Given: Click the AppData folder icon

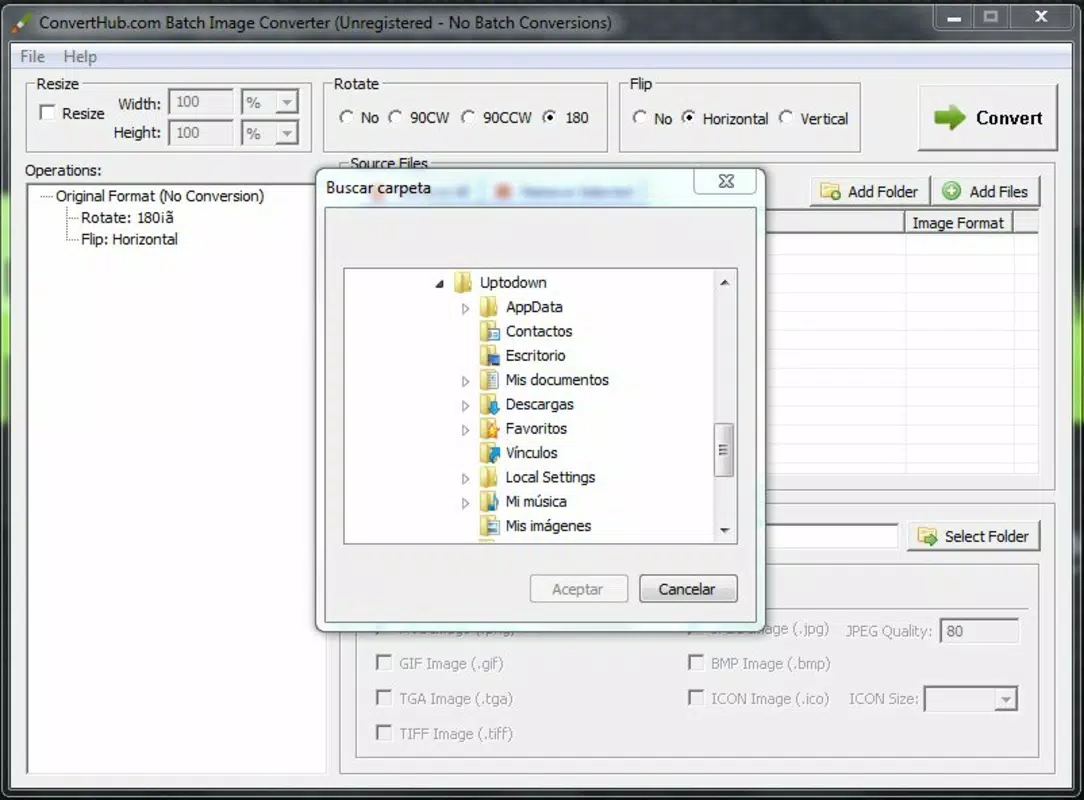Looking at the screenshot, I should (x=488, y=306).
